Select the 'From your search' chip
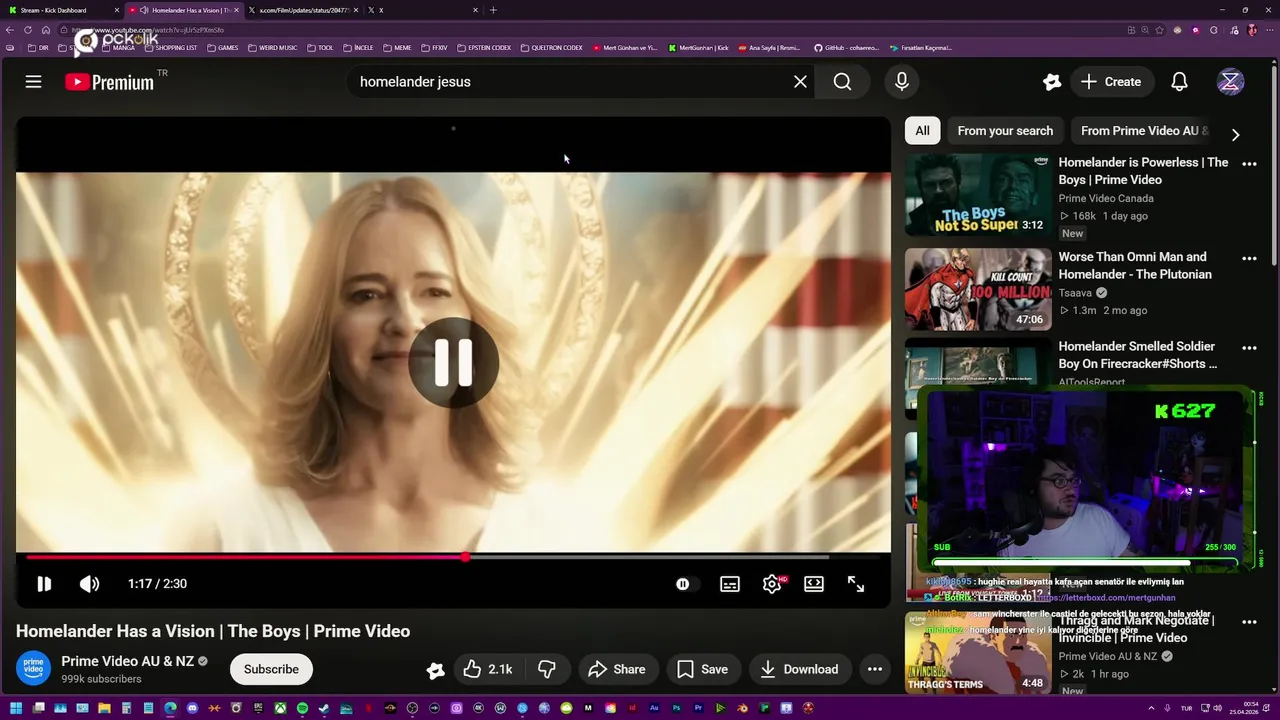The width and height of the screenshot is (1280, 720). [x=1005, y=131]
